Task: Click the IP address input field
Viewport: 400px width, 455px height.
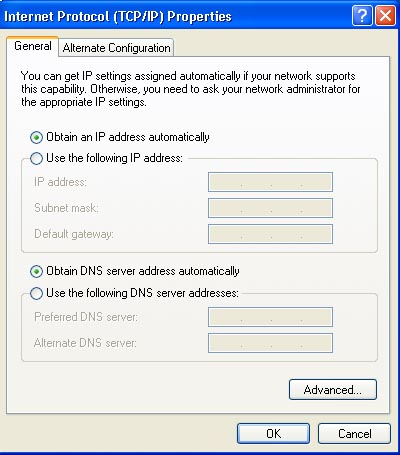Action: click(270, 182)
